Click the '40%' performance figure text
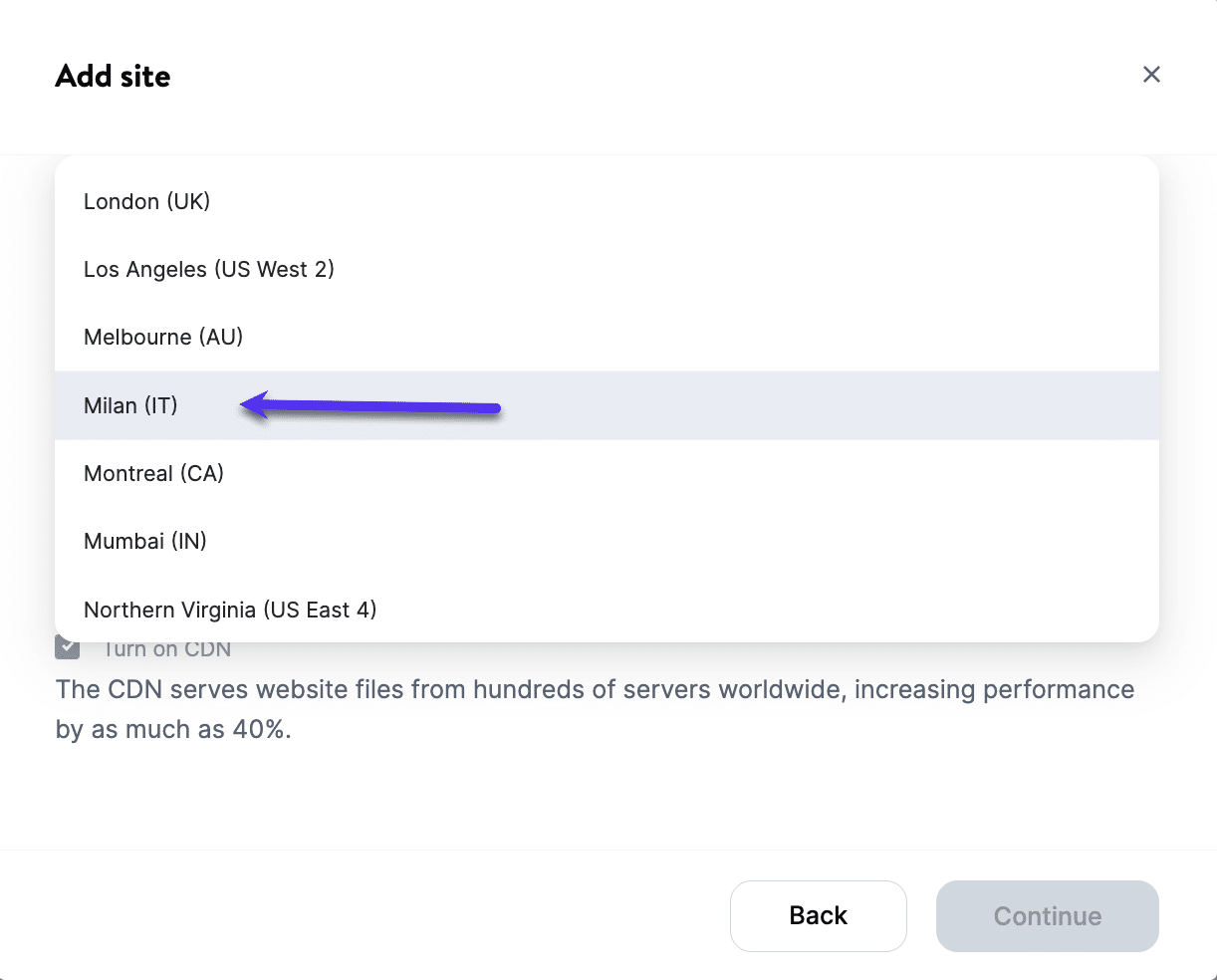Viewport: 1217px width, 980px height. coord(261,730)
